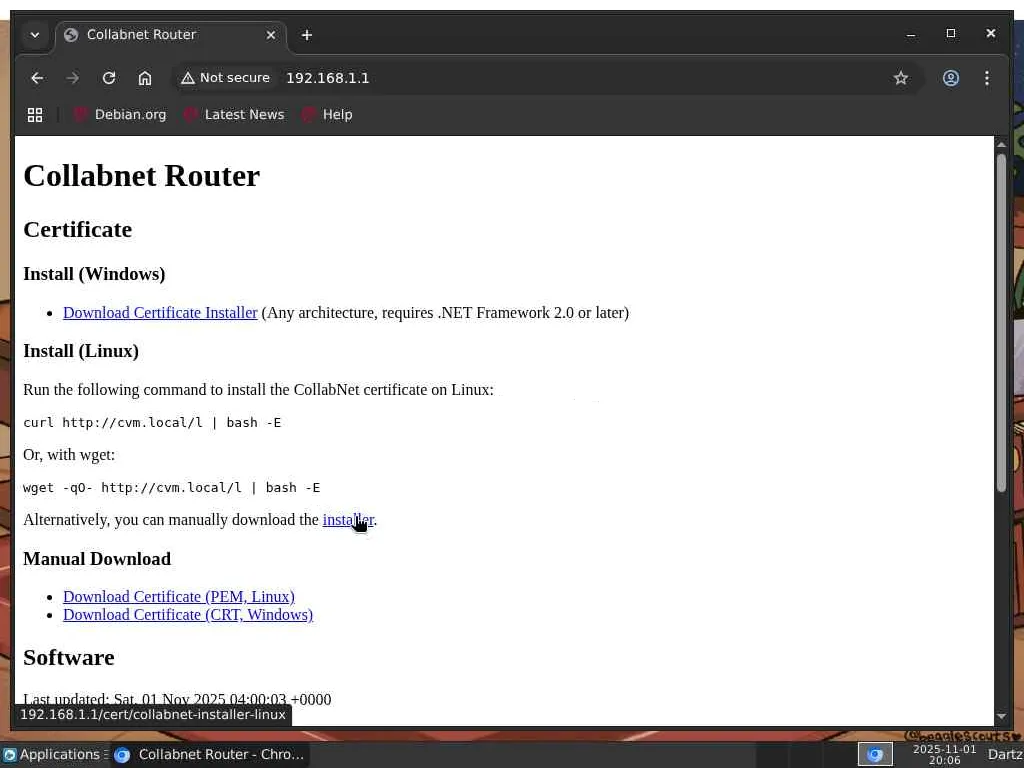Reload the Collabnet Router page

point(109,78)
